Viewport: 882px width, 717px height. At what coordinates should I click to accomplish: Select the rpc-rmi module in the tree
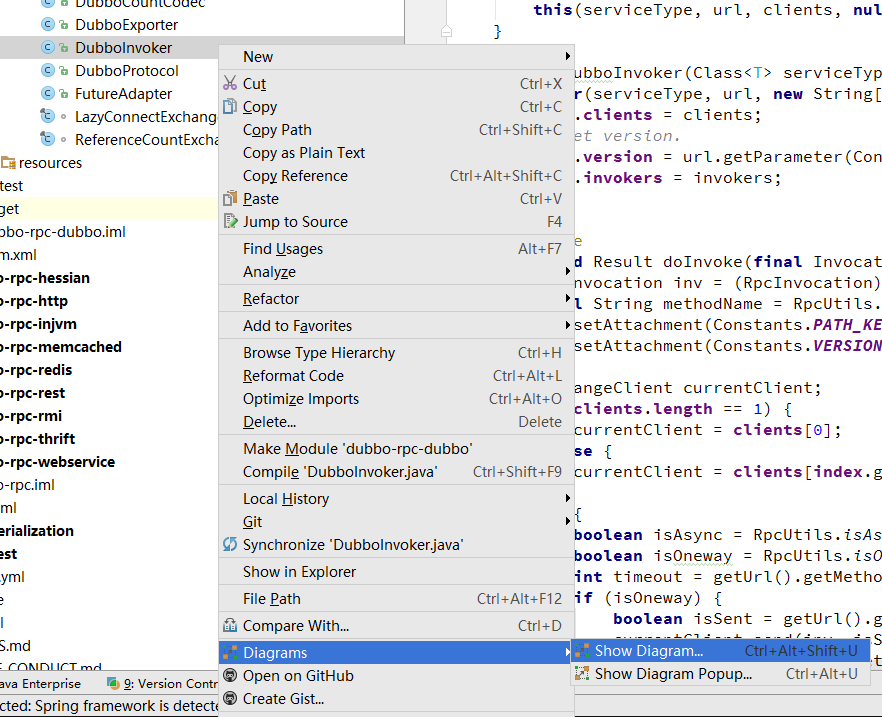pos(31,416)
